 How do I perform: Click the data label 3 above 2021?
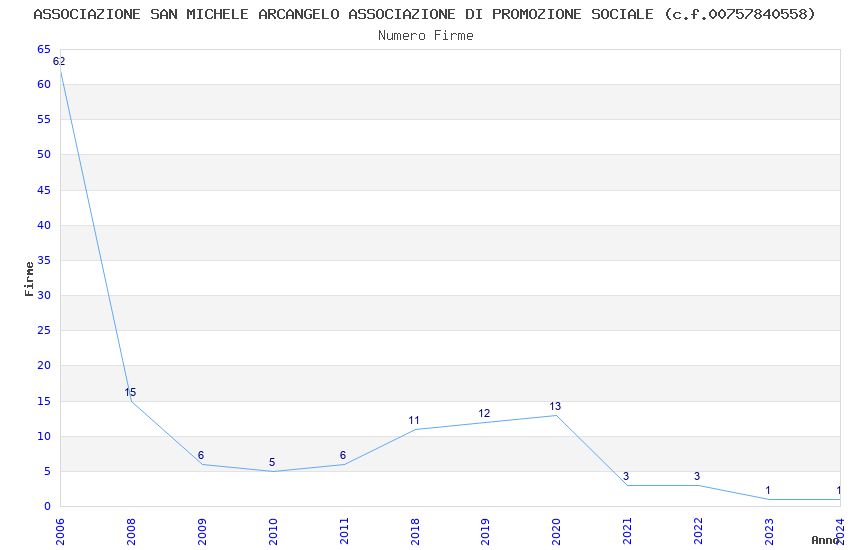pos(626,476)
